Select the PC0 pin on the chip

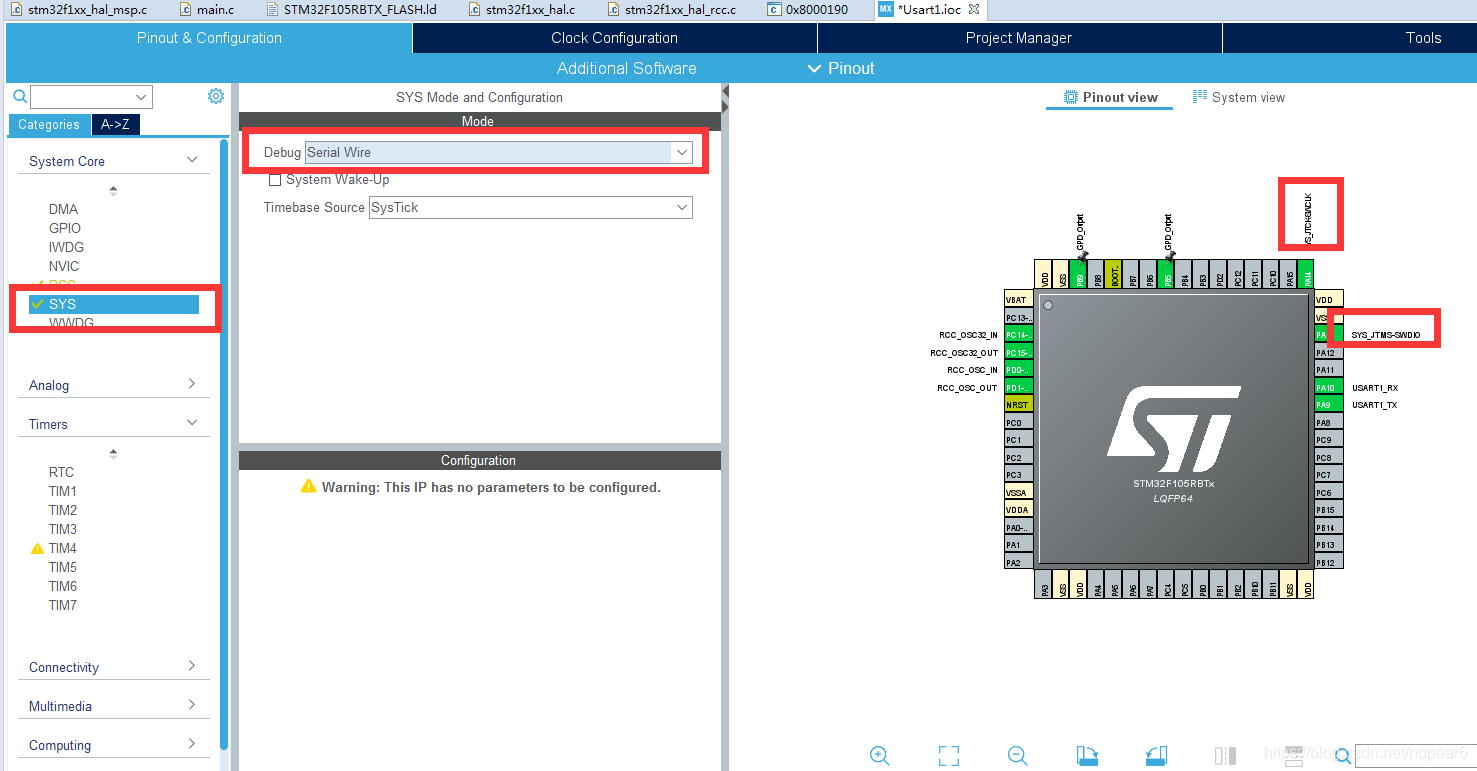coord(1019,423)
